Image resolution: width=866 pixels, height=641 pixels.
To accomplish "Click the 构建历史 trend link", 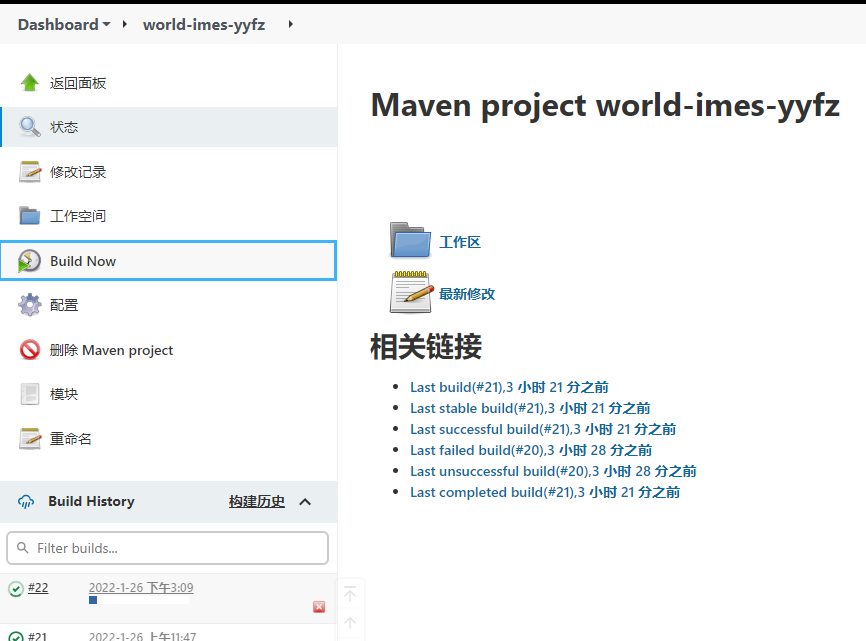I will pos(257,501).
